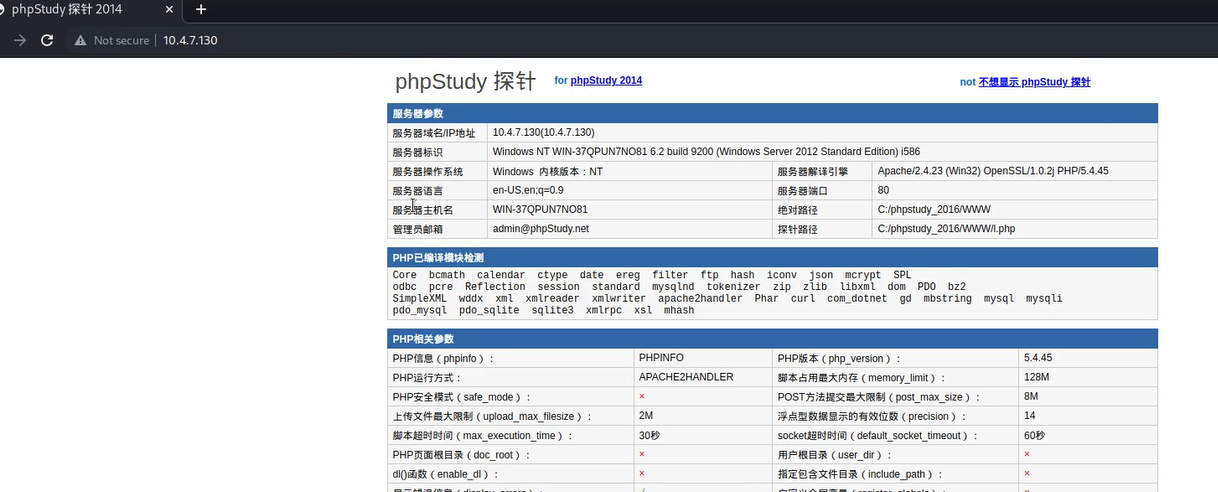The image size is (1218, 492).
Task: Click the Not secure warning icon
Action: pyautogui.click(x=80, y=40)
